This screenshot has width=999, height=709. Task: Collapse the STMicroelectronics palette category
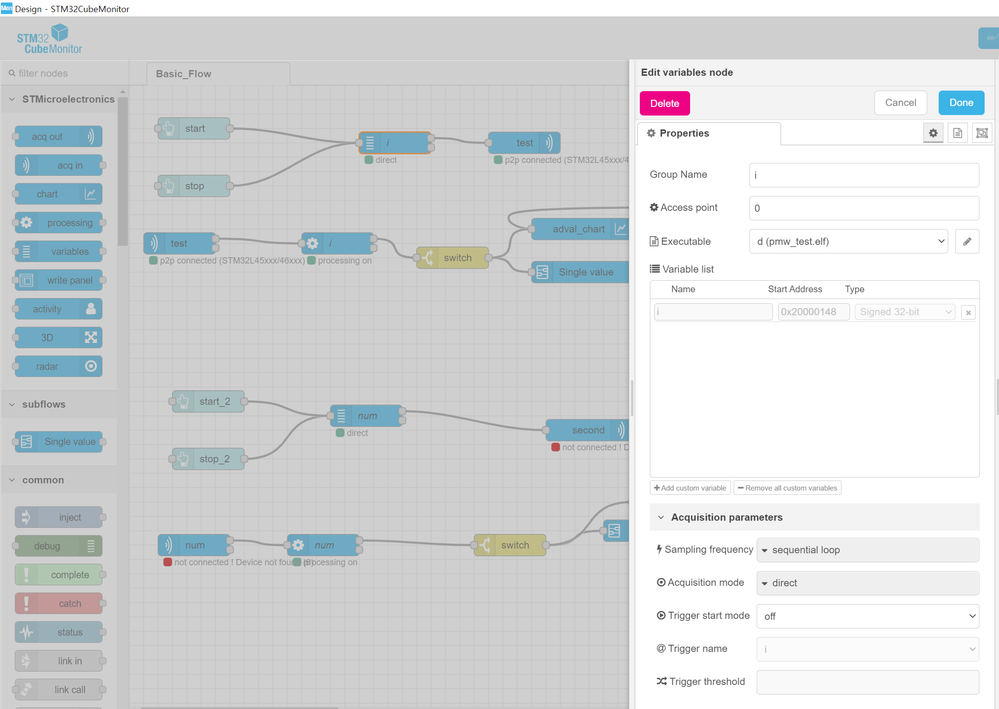coord(13,99)
